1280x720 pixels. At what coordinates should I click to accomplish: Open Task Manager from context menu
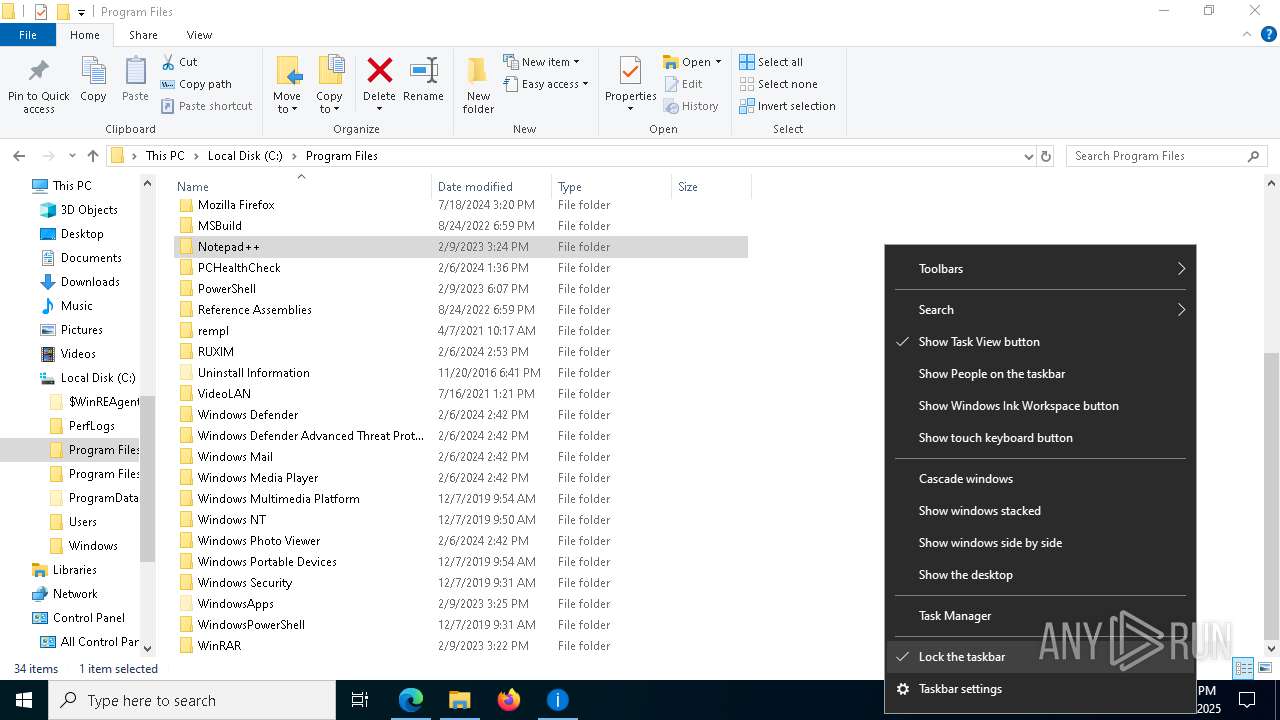tap(1040, 616)
